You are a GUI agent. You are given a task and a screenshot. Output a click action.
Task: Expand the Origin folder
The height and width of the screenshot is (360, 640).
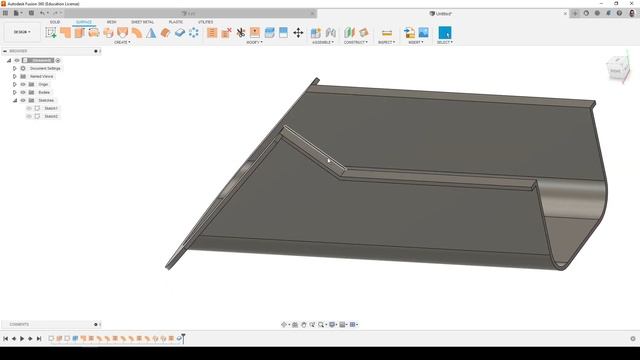click(15, 84)
